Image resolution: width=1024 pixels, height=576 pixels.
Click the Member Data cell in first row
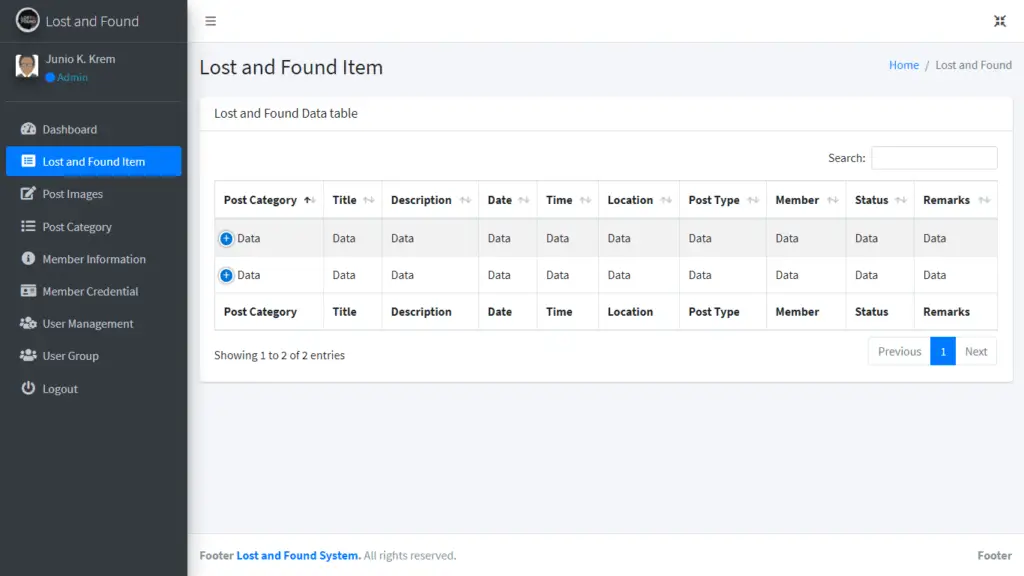(787, 238)
